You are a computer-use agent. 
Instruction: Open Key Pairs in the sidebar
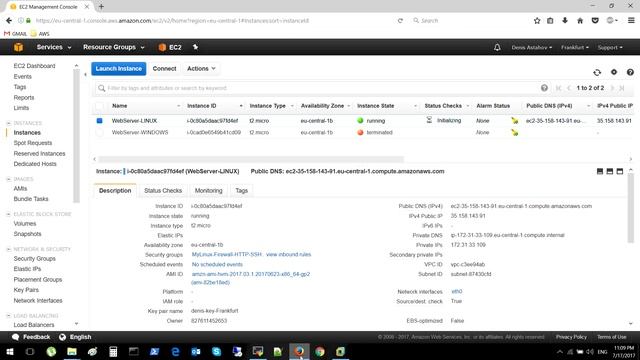tap(26, 290)
